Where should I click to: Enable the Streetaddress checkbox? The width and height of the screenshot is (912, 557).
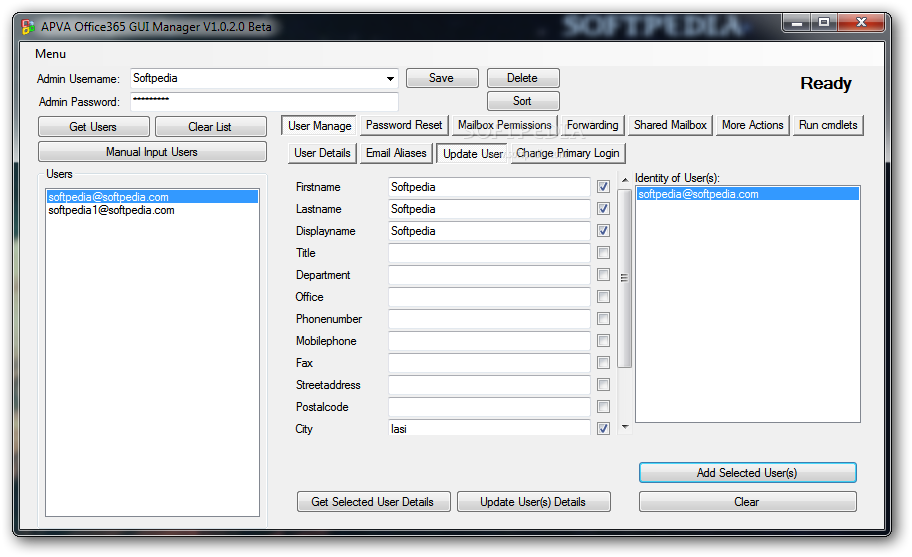point(603,385)
